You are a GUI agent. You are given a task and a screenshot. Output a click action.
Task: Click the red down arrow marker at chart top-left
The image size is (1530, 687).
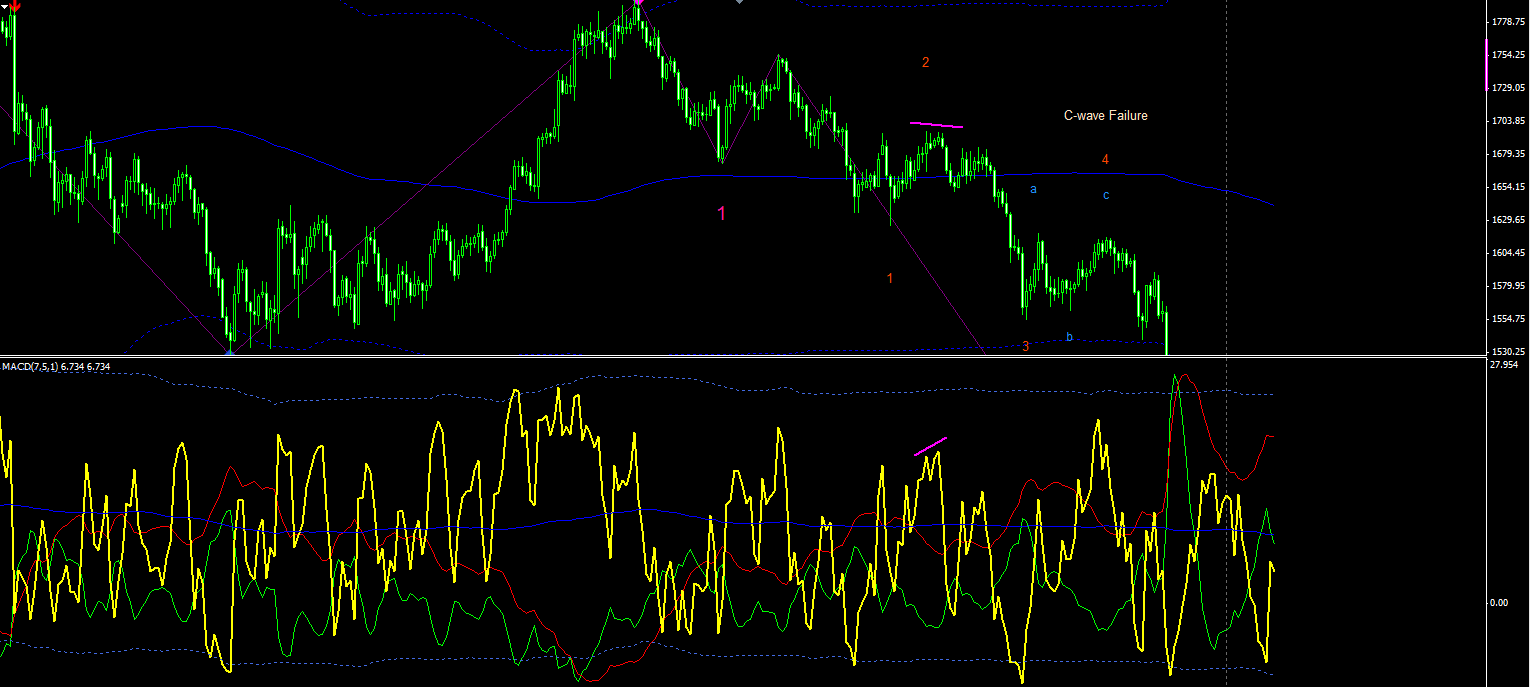pyautogui.click(x=15, y=5)
